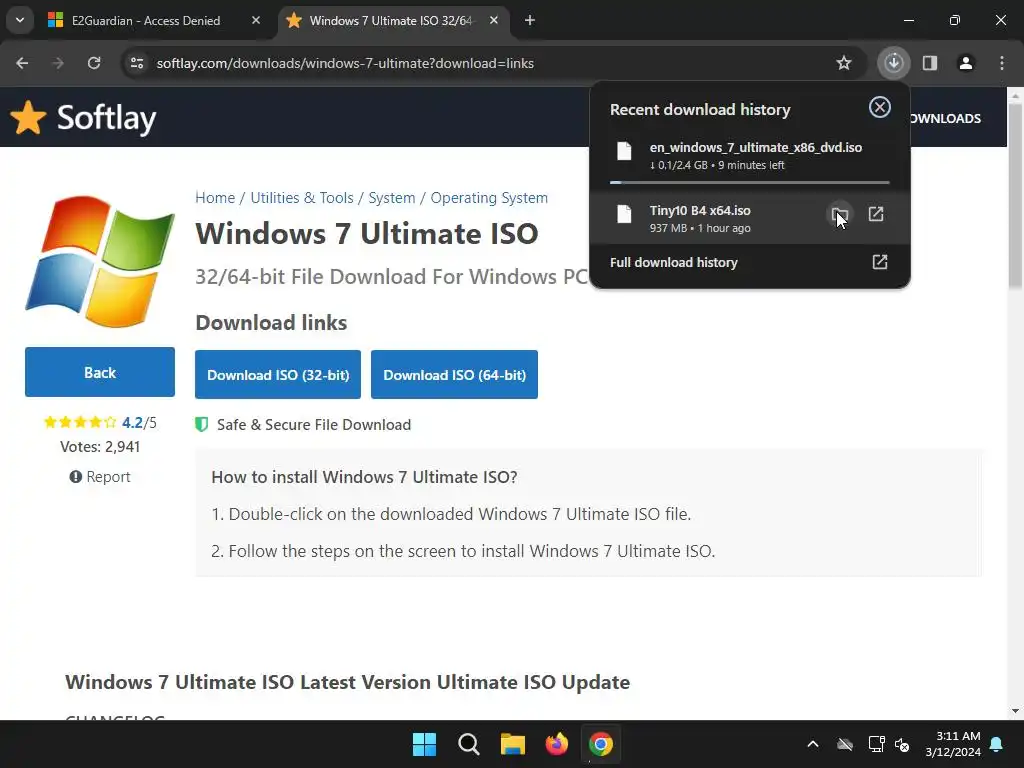Open a new browser tab

tap(530, 20)
